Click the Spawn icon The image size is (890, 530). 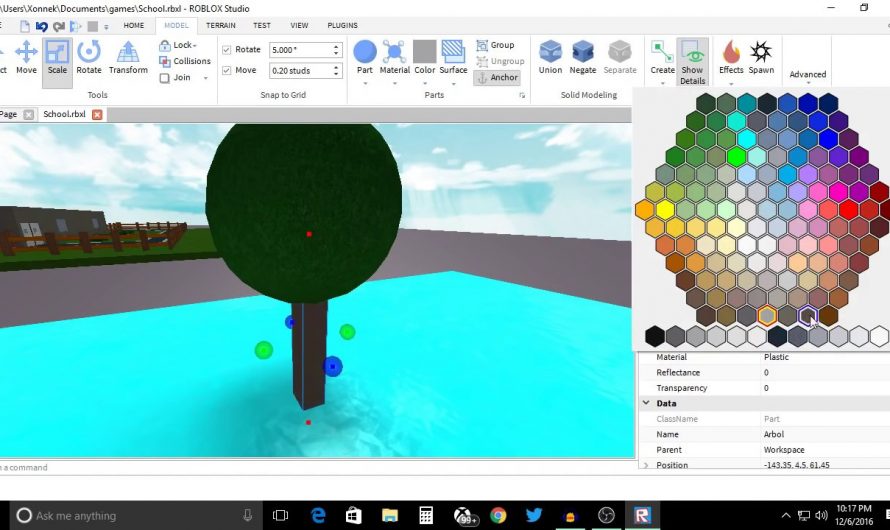[x=761, y=58]
